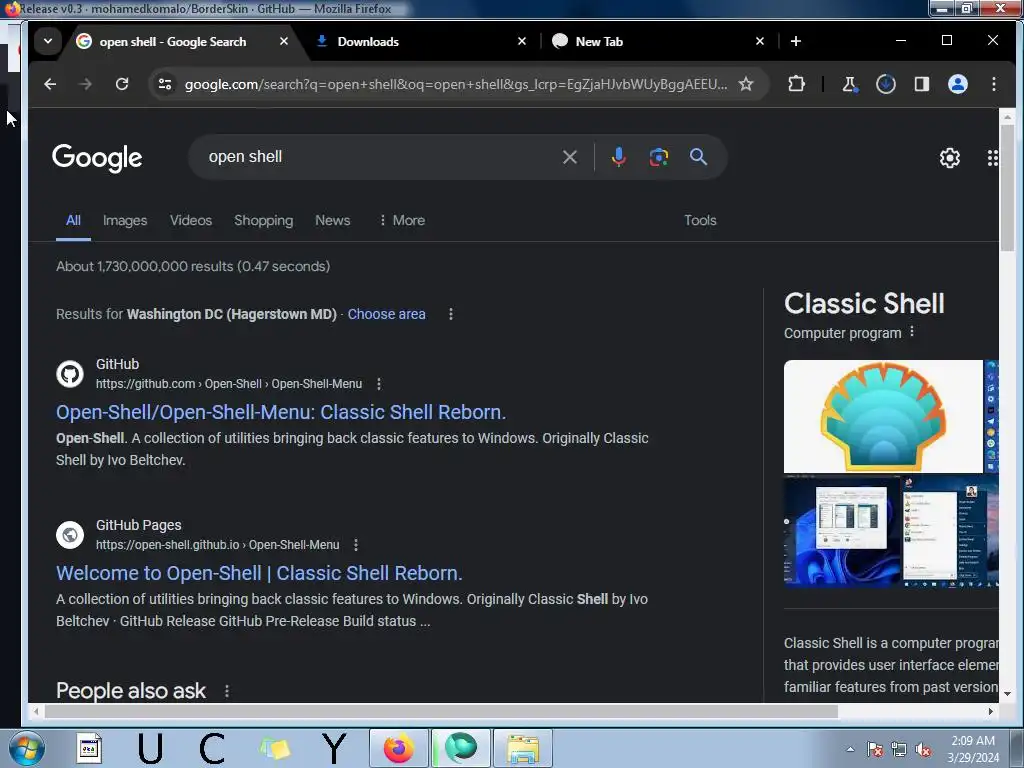Click the muted volume tray icon
The height and width of the screenshot is (768, 1024).
[x=923, y=750]
